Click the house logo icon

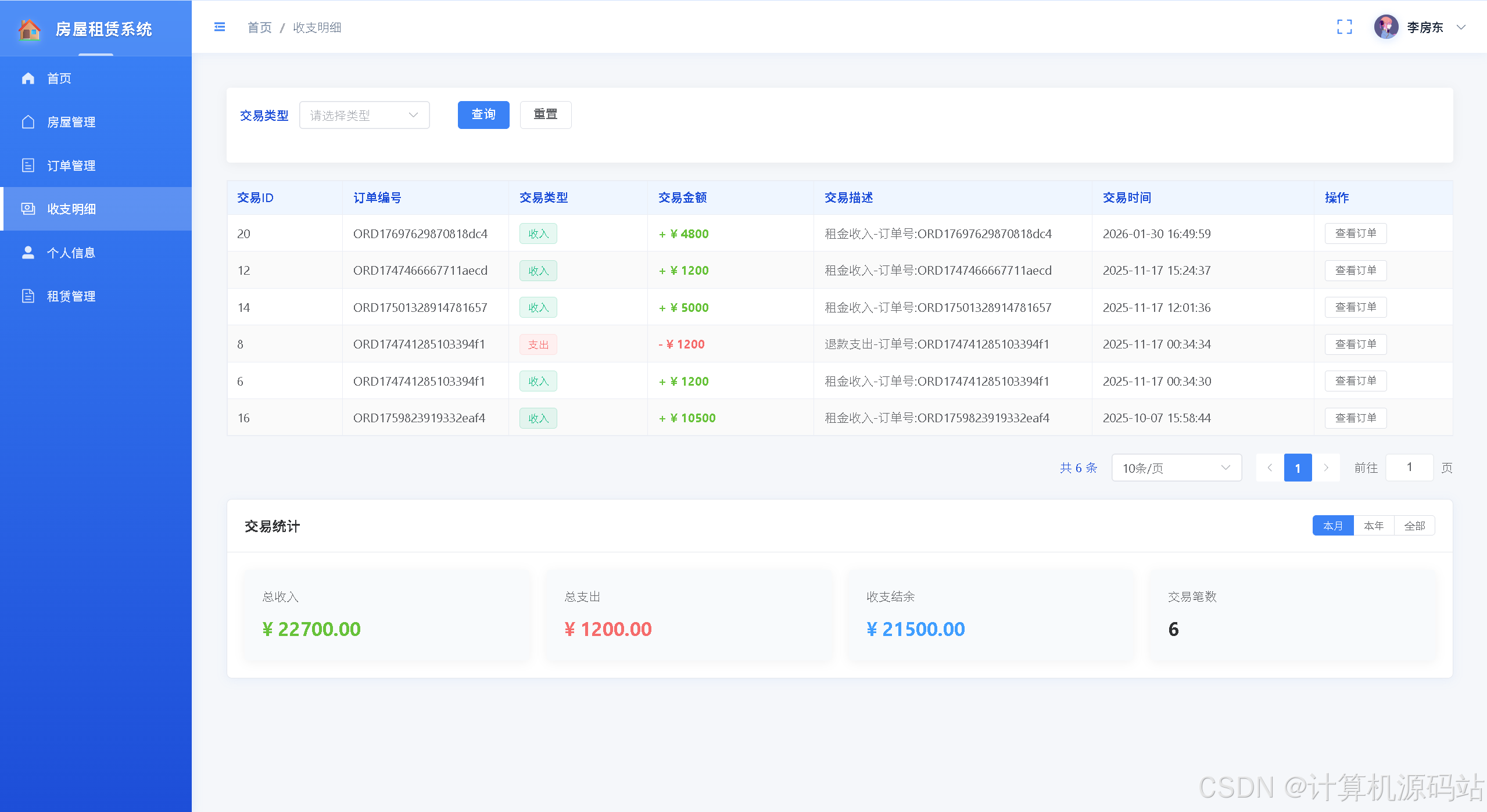click(29, 29)
